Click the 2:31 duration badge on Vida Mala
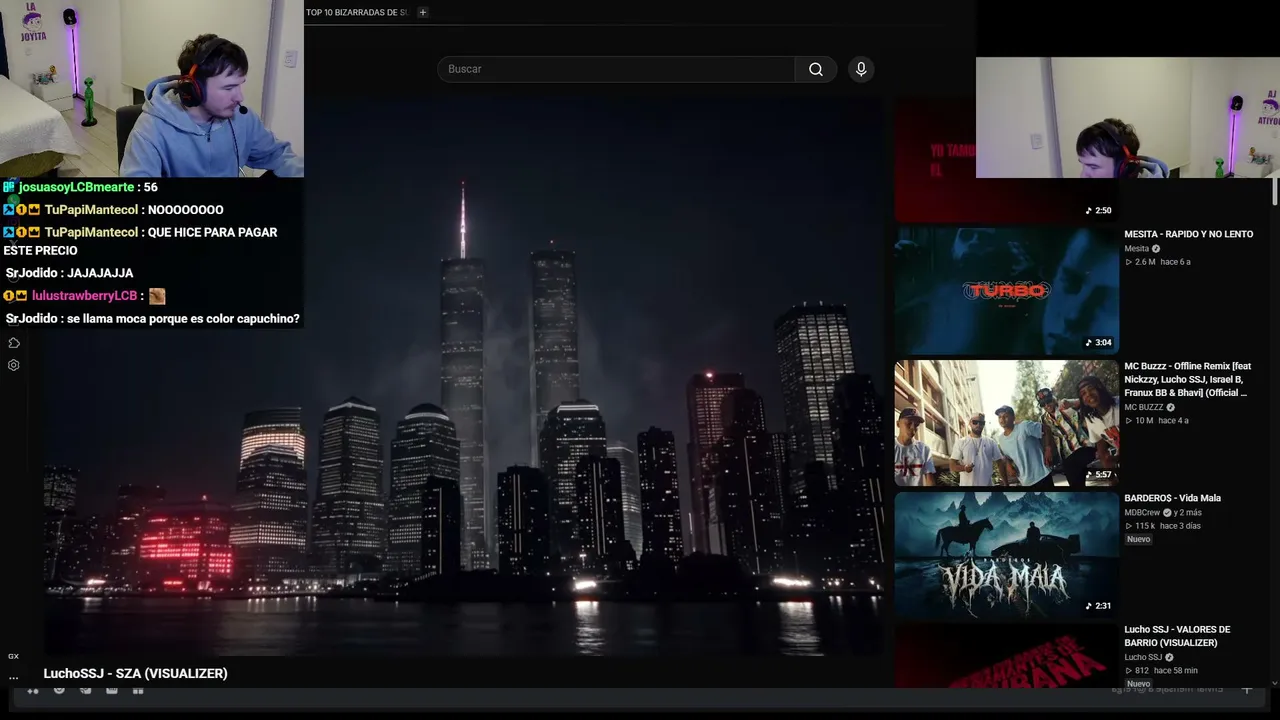The image size is (1280, 720). [1098, 606]
